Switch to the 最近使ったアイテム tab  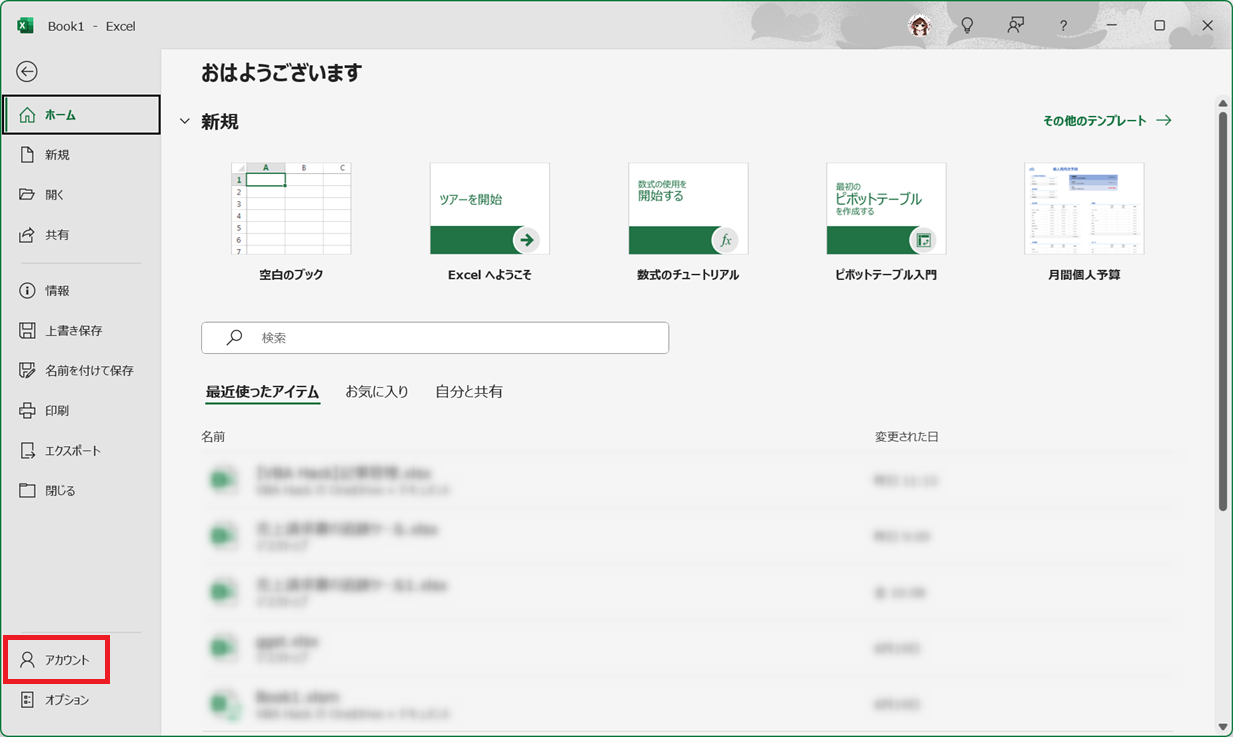263,392
